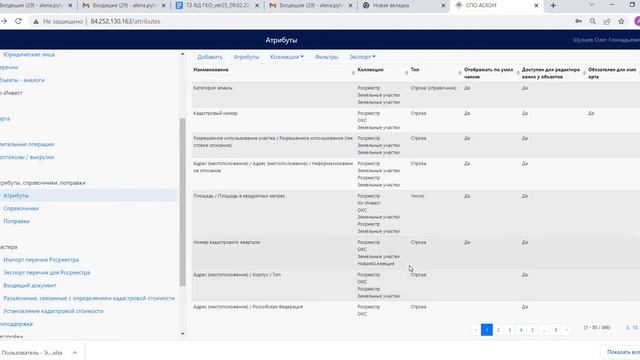Click Площадь / Площадь в квадратных метрах
Screen dimensions: 640x360
[239, 196]
